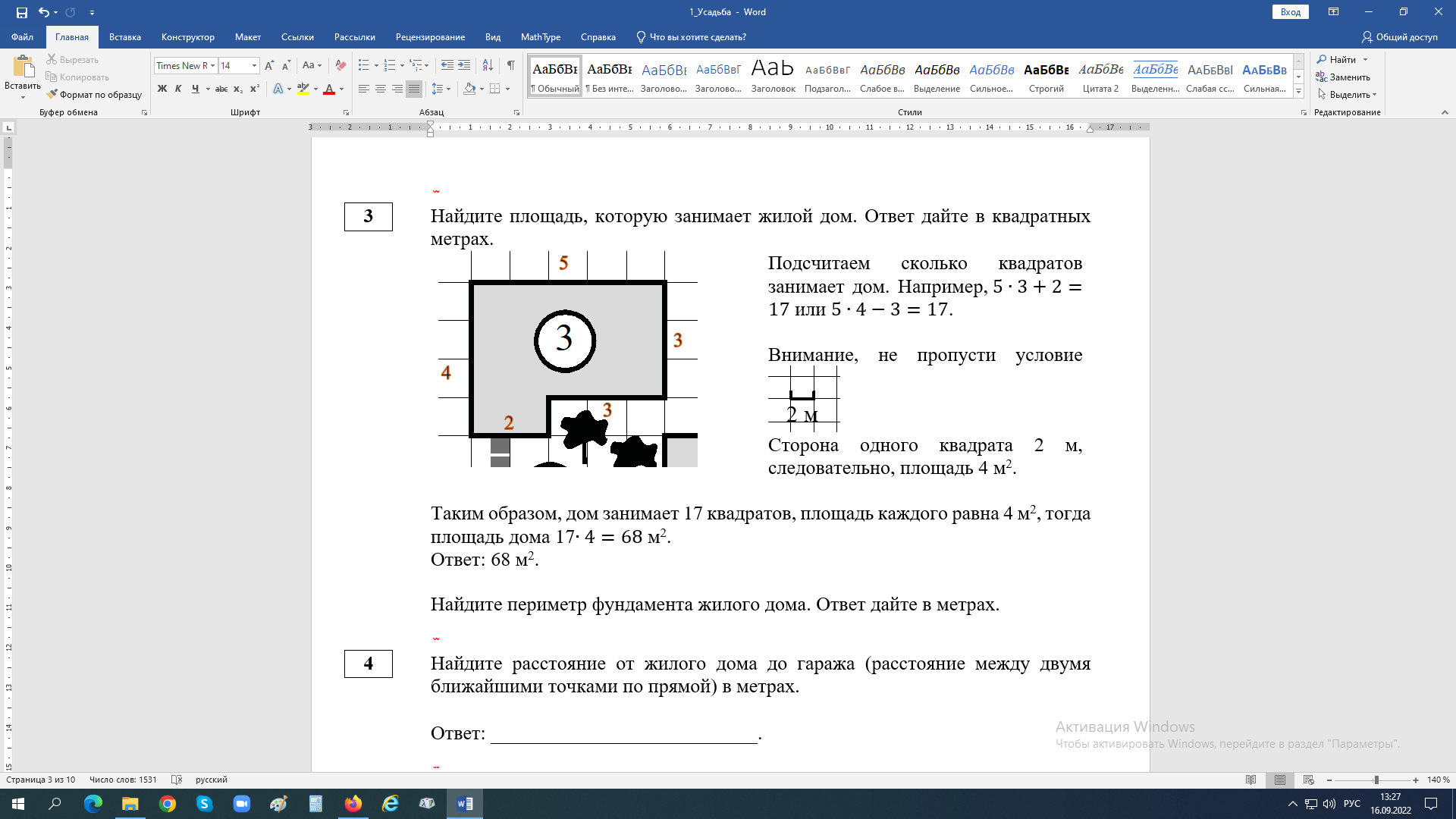1456x819 pixels.
Task: Switch to the Вставка tab
Action: pos(125,37)
